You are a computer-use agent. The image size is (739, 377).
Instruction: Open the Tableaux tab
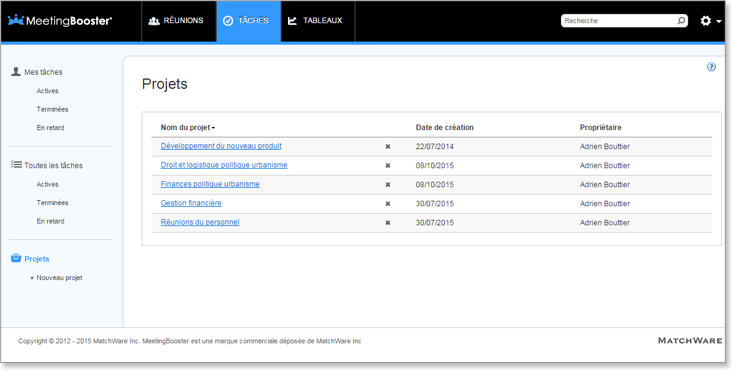click(318, 21)
